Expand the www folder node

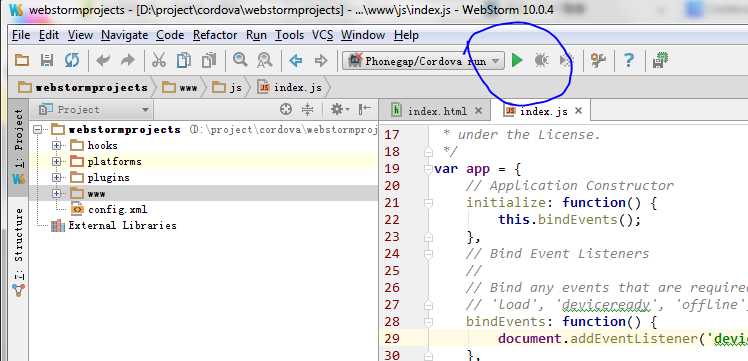pos(57,194)
